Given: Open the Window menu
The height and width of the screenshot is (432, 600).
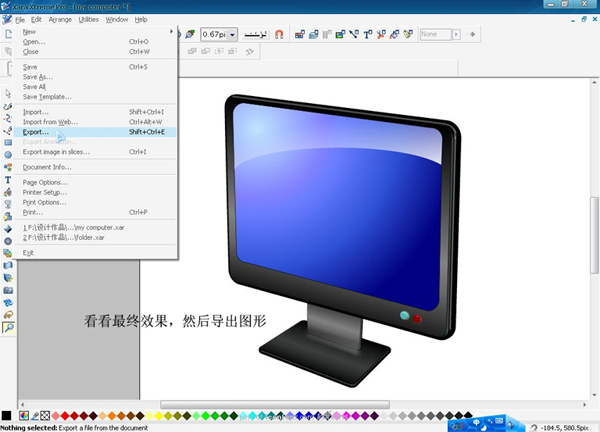Looking at the screenshot, I should pos(117,20).
